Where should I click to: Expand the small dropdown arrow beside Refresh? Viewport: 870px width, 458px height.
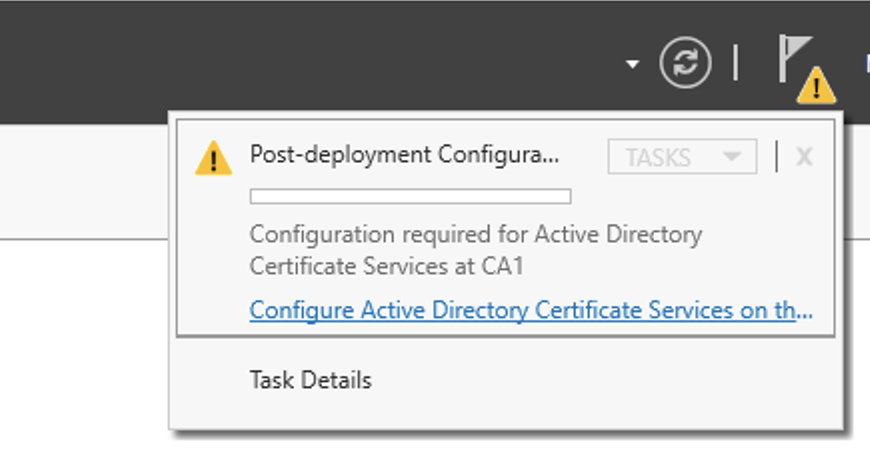coord(632,64)
